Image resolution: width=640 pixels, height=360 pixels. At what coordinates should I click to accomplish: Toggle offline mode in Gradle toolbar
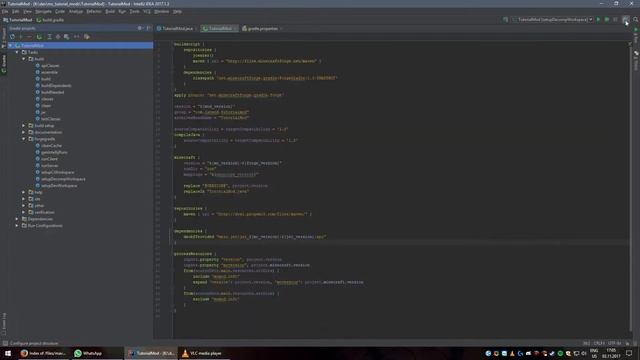click(76, 37)
